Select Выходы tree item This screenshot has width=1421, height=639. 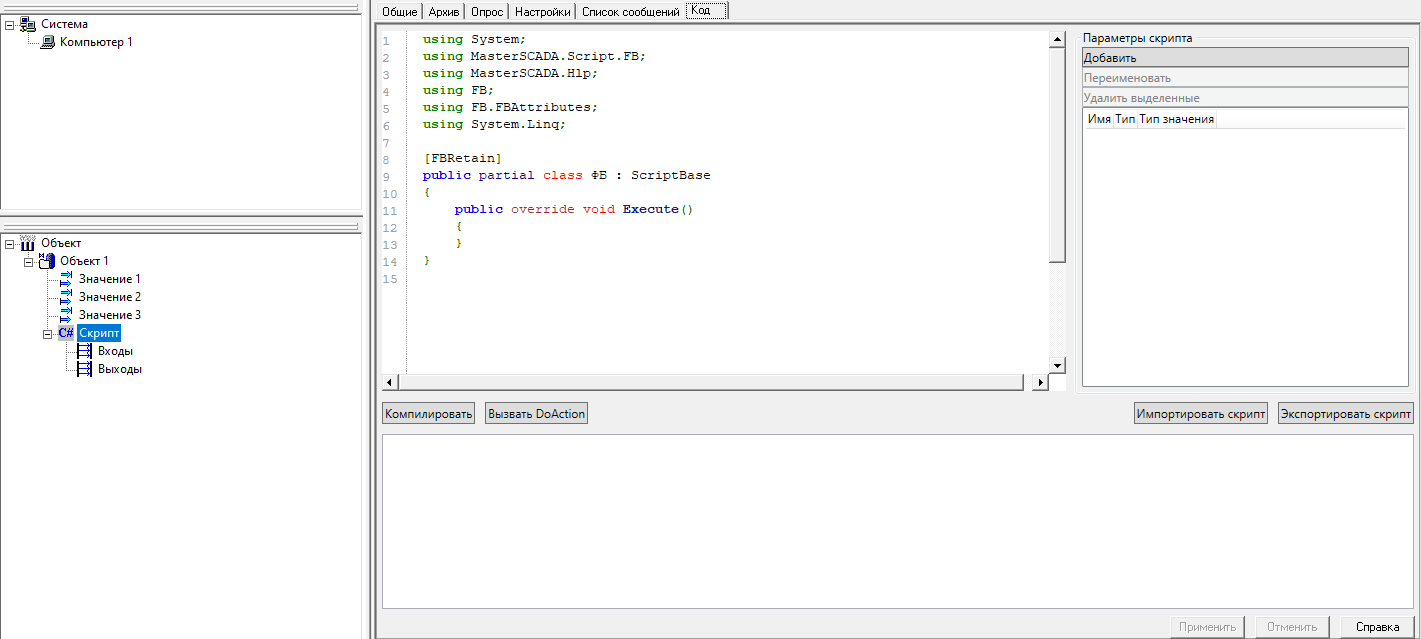(x=120, y=369)
